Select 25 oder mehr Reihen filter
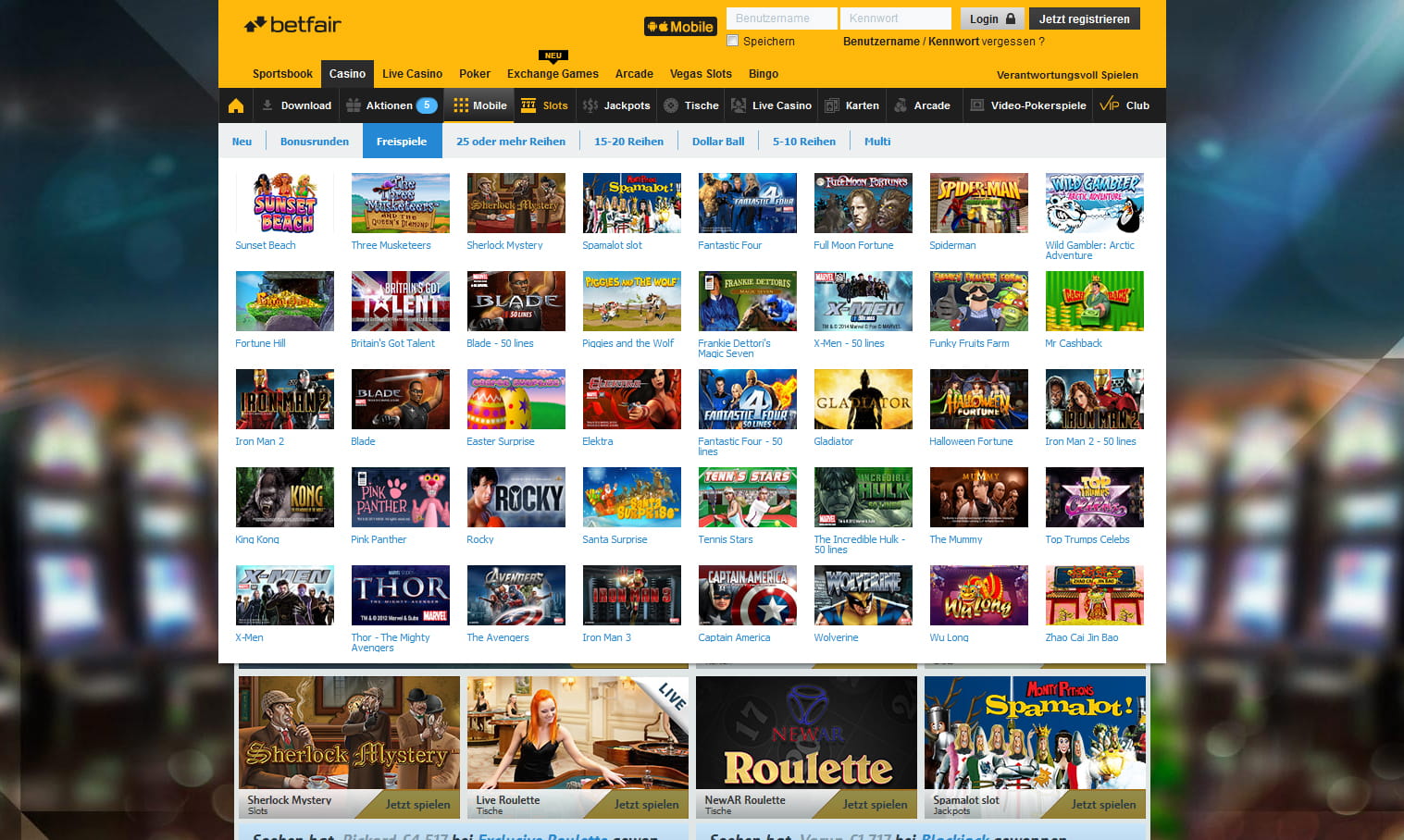The image size is (1404, 840). click(x=511, y=142)
